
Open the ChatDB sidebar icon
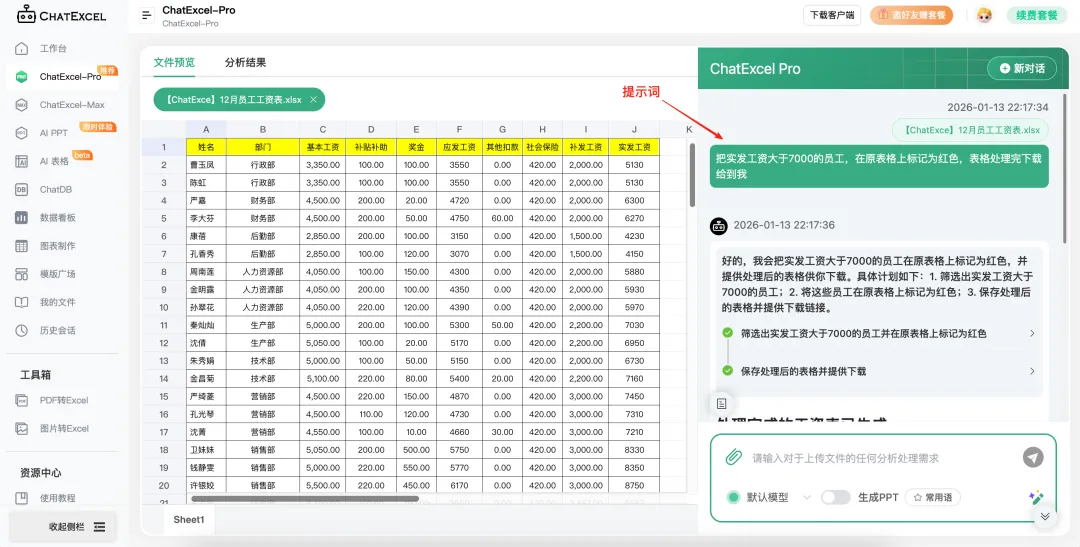pos(22,189)
